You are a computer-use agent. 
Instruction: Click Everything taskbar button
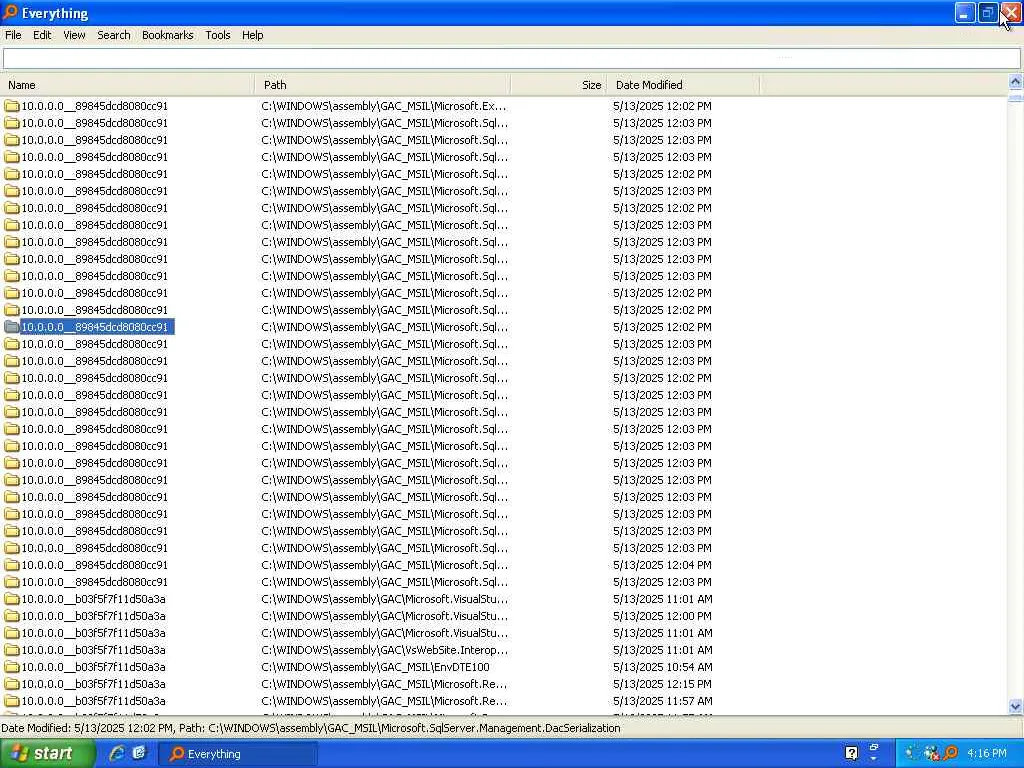tap(238, 754)
